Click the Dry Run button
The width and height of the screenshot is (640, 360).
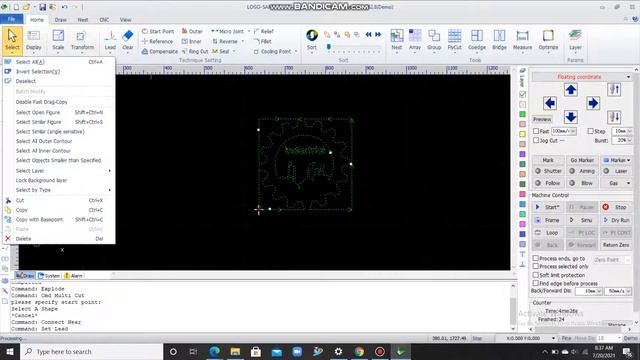(616, 220)
